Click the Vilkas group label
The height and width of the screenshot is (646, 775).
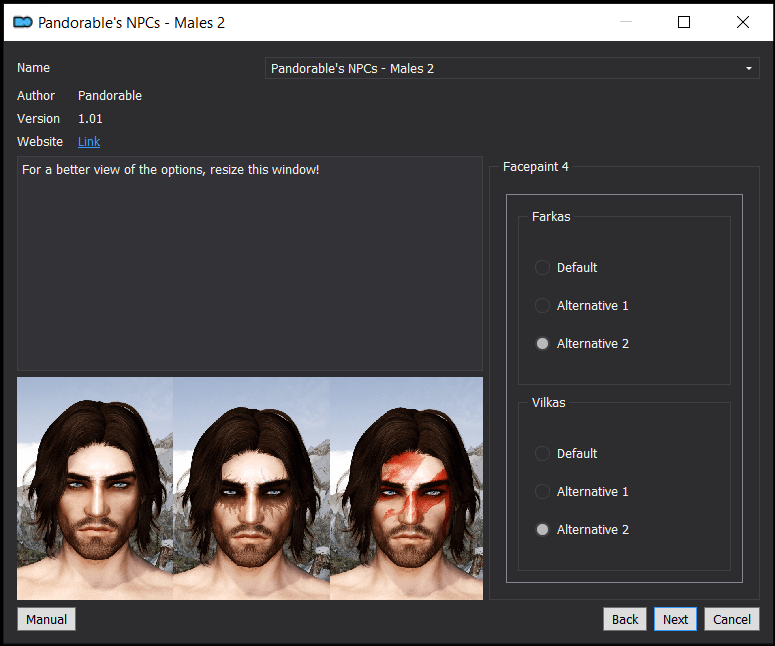pyautogui.click(x=548, y=402)
